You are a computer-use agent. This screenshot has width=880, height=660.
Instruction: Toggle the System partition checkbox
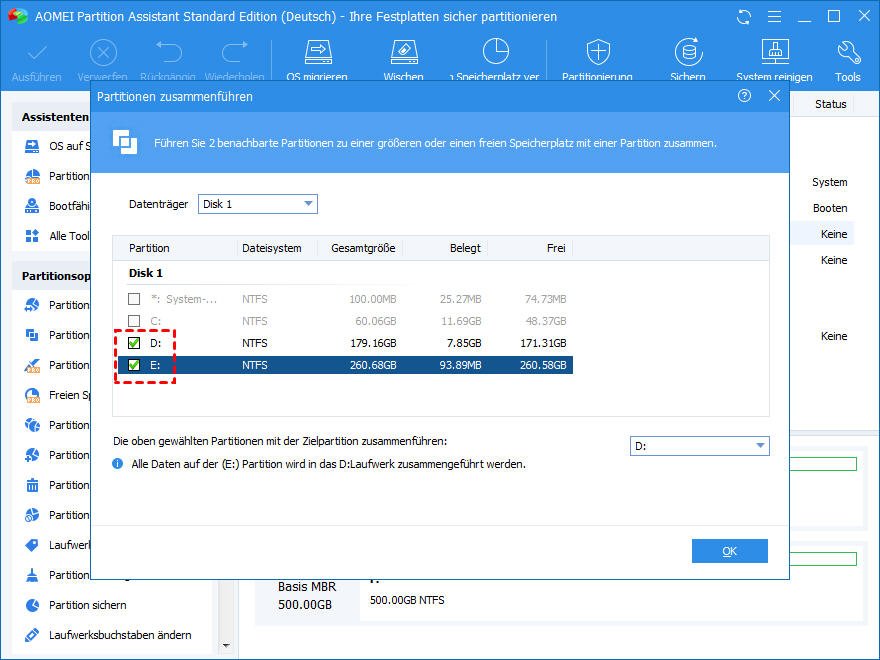click(134, 299)
